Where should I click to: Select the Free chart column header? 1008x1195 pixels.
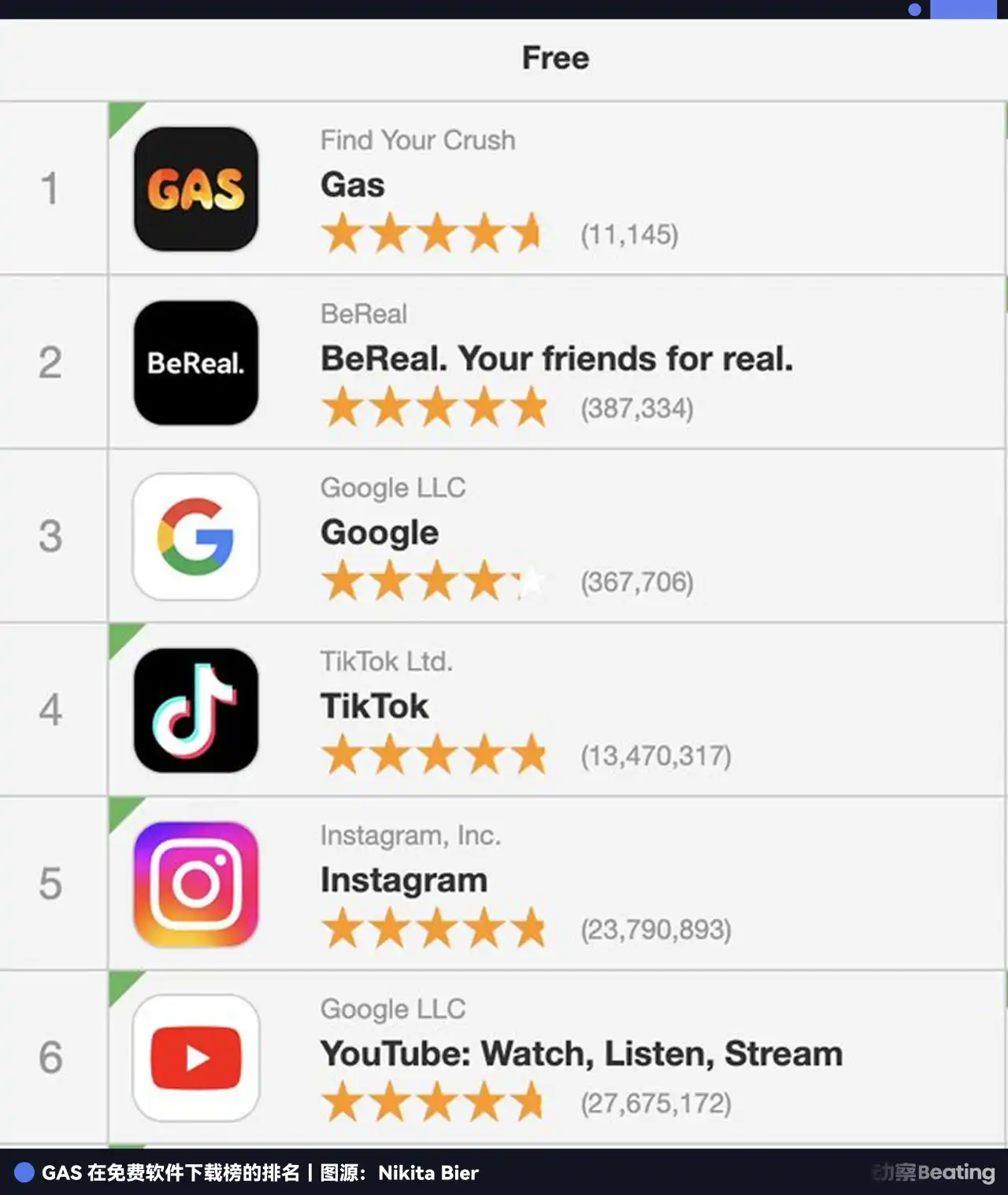coord(555,58)
